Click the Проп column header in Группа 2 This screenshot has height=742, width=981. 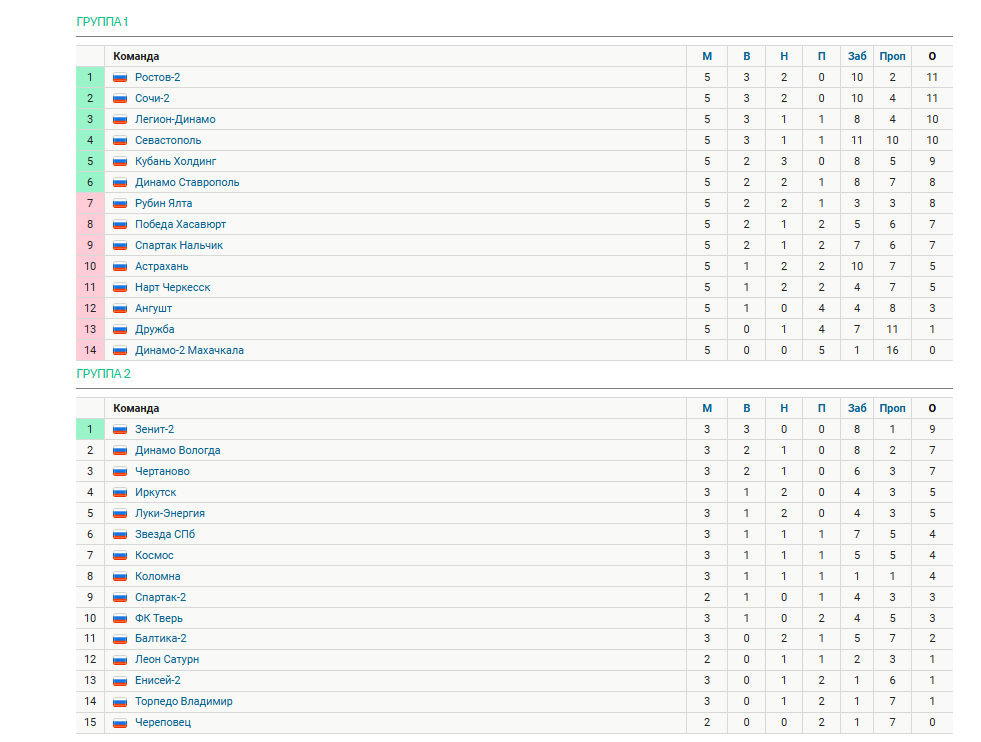click(x=892, y=409)
